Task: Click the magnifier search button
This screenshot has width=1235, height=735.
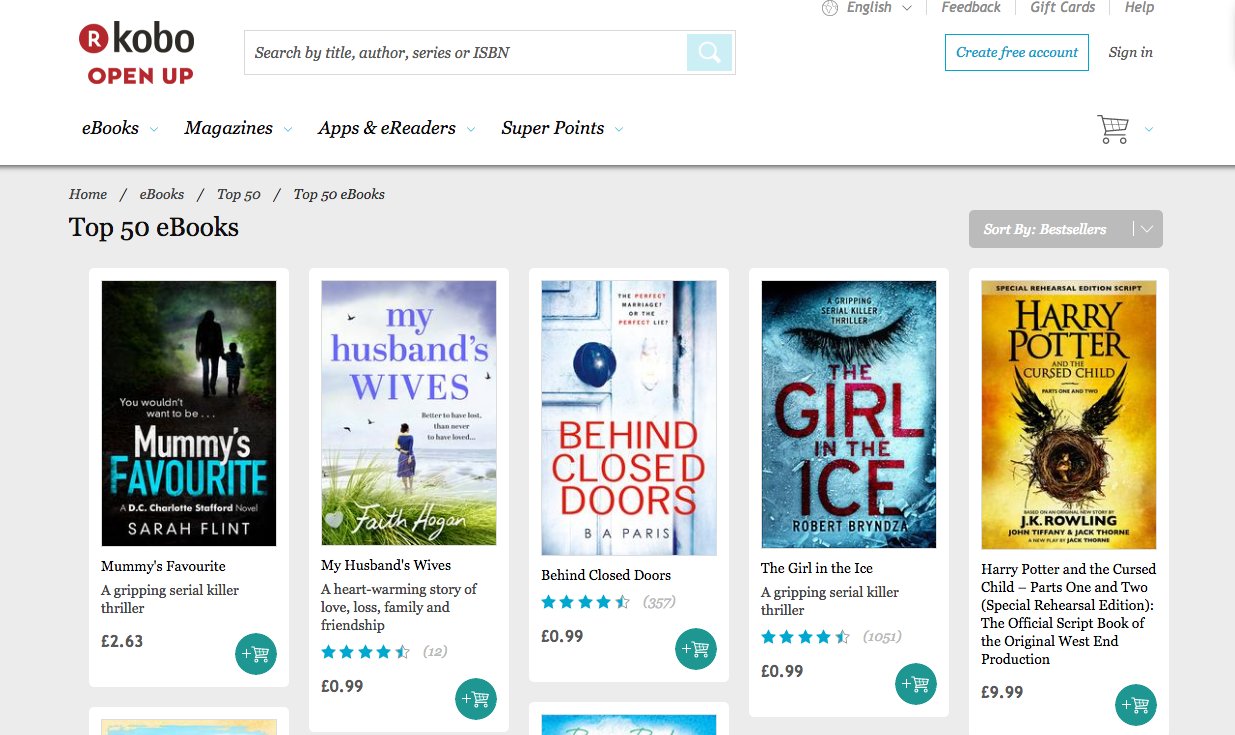Action: pos(709,52)
